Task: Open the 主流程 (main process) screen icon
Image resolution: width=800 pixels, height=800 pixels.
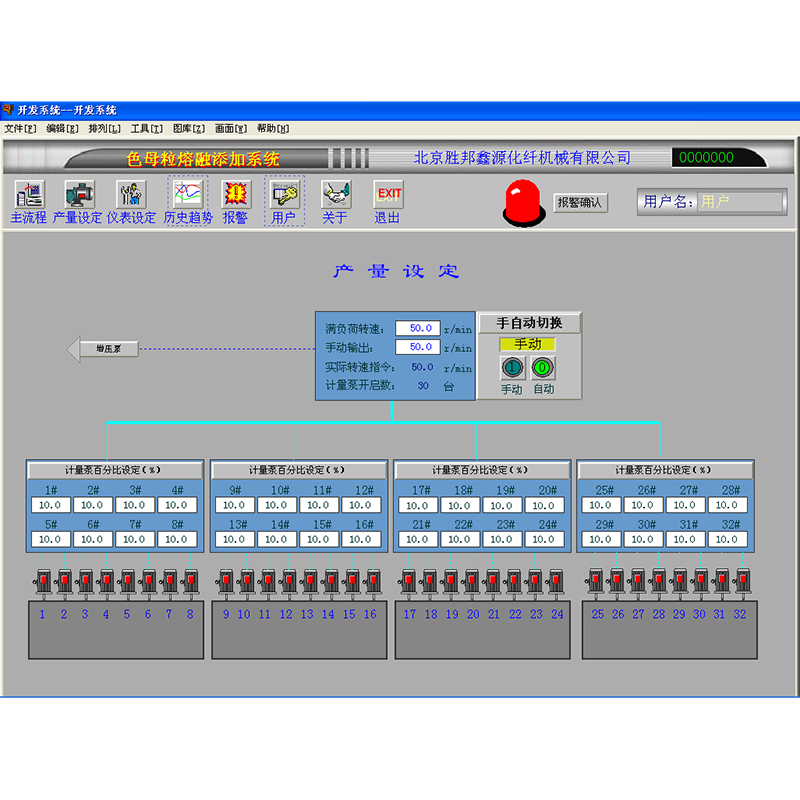Action: (28, 195)
